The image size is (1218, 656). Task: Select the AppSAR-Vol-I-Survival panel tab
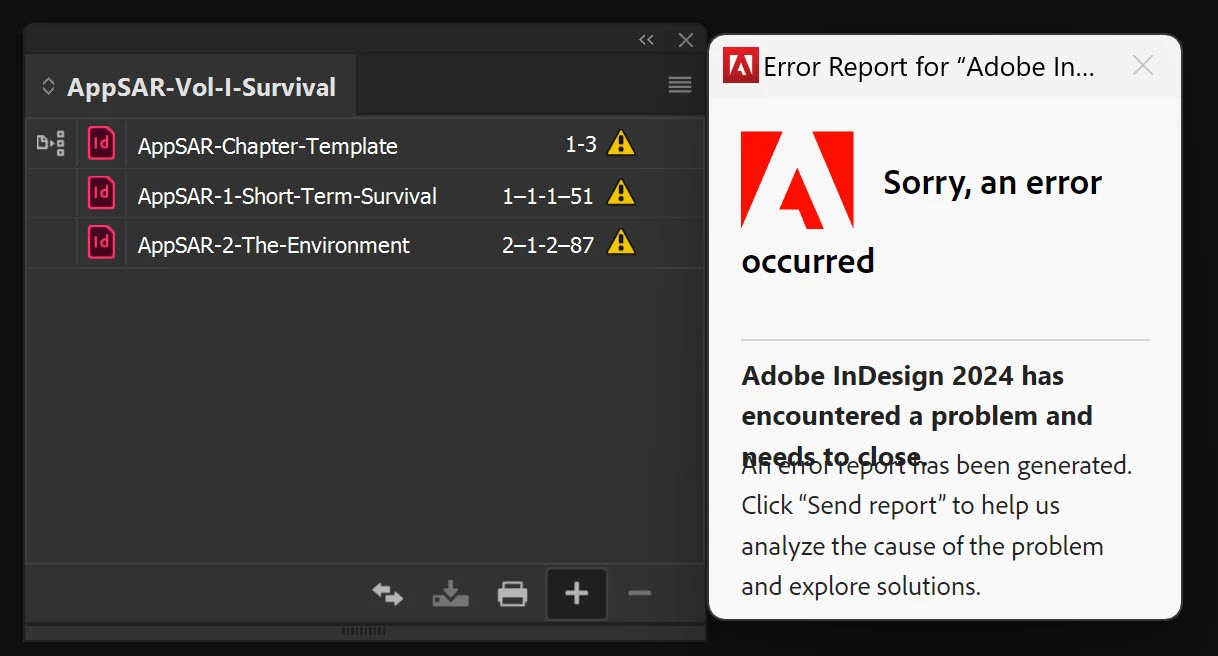[x=201, y=87]
